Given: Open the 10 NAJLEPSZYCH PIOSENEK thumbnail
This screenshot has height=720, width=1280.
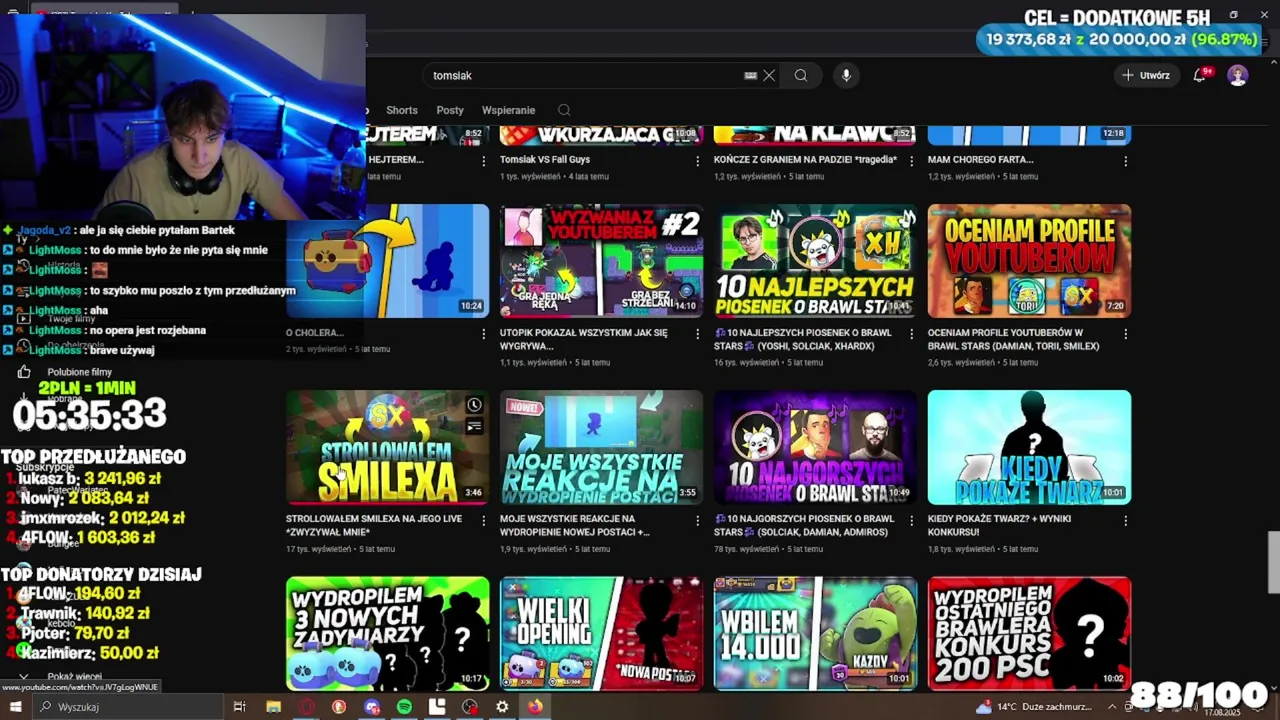Looking at the screenshot, I should click(815, 261).
